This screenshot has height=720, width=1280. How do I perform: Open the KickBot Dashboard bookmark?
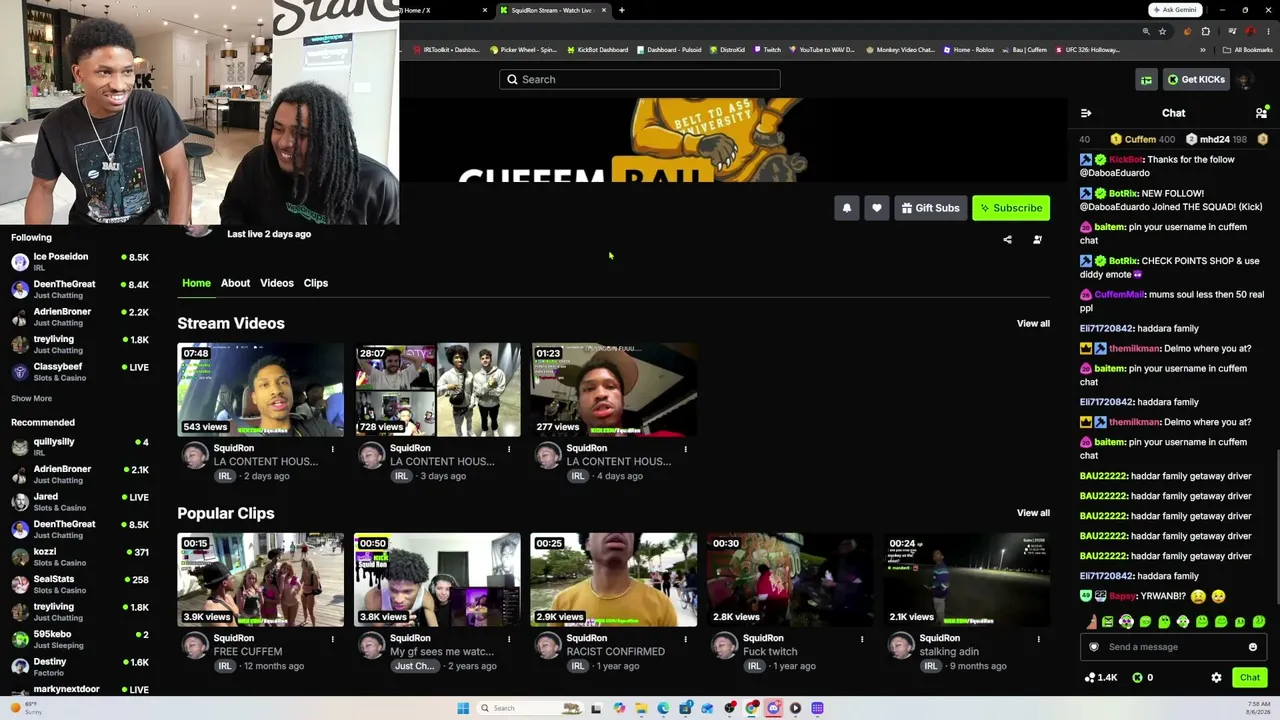(x=598, y=50)
